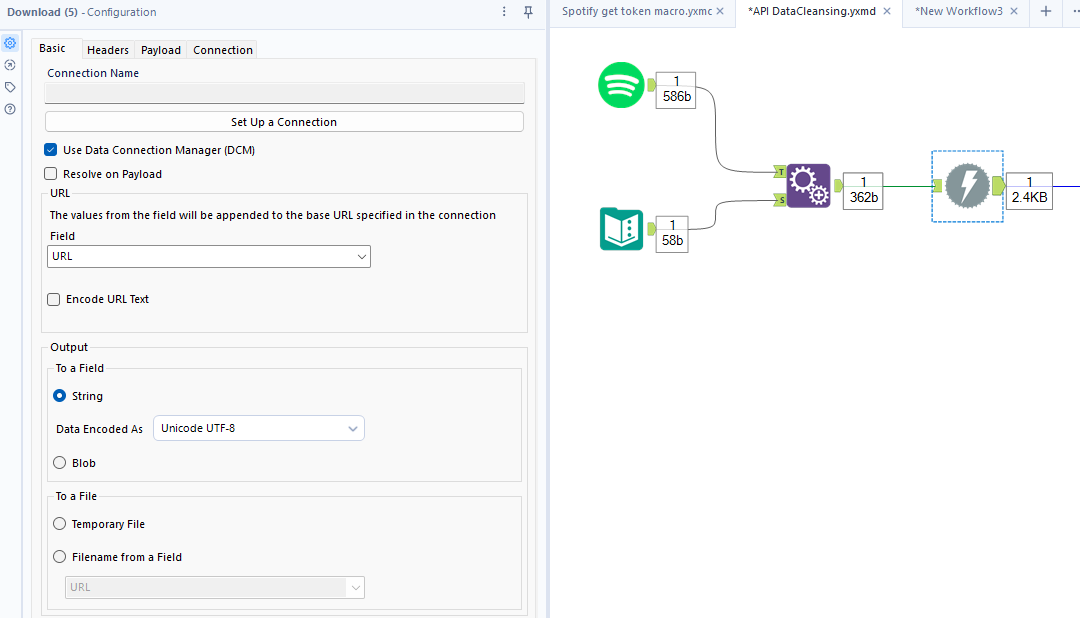Switch to the Headers tab
The width and height of the screenshot is (1080, 618).
click(108, 50)
